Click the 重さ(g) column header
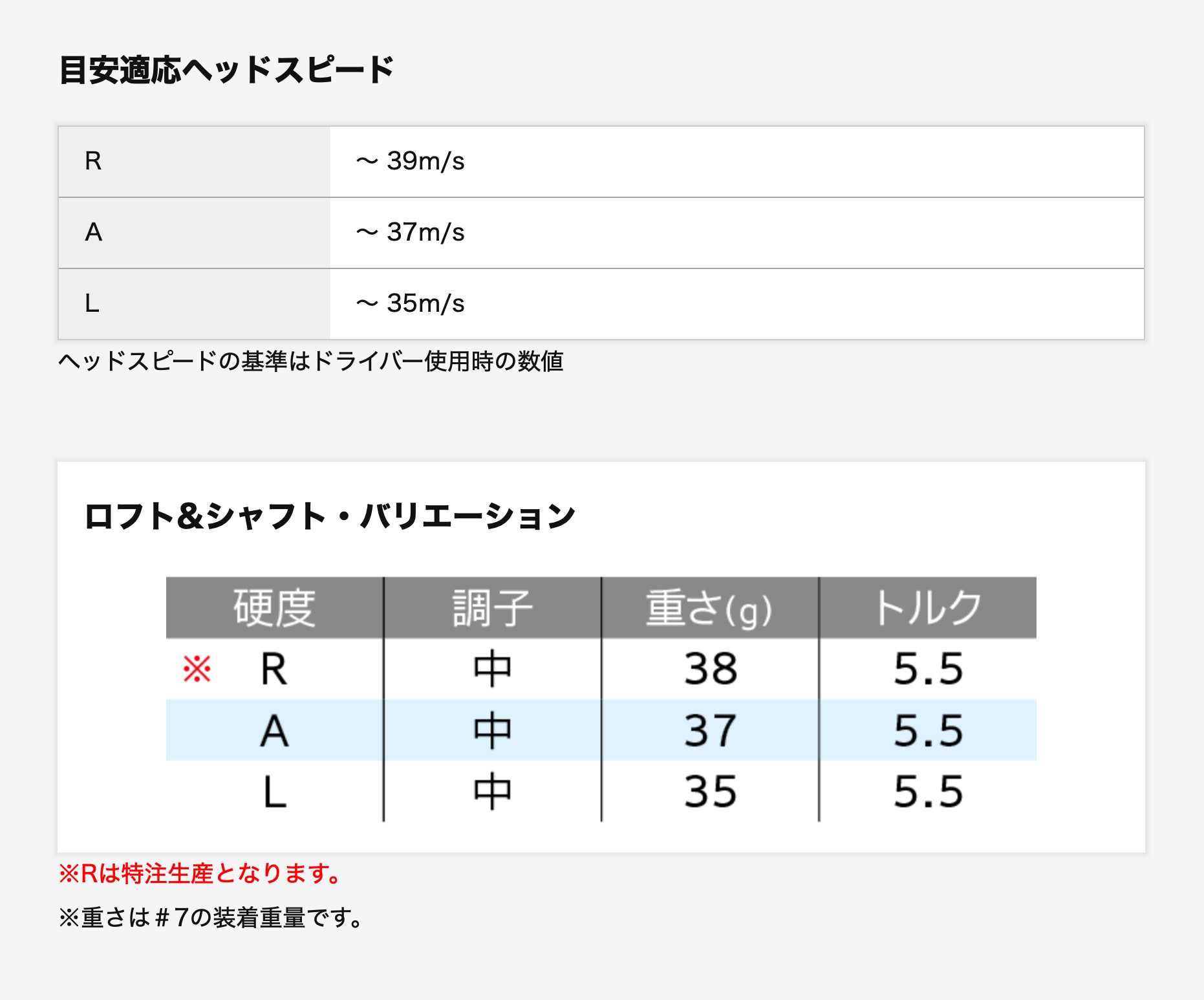Screen dimensions: 1204x1000 [x=709, y=608]
